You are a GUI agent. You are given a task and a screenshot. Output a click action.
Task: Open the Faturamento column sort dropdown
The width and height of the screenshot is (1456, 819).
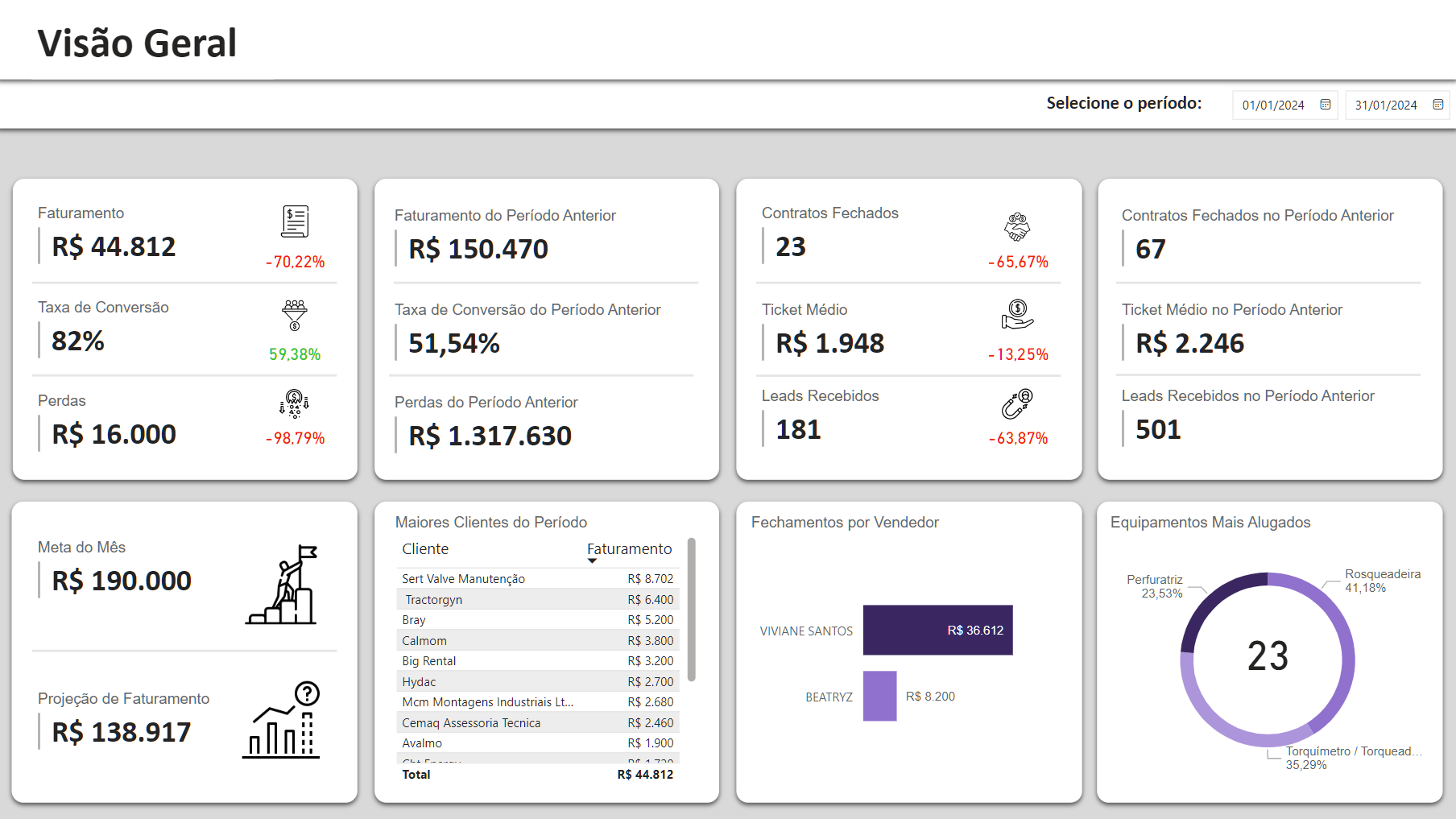(594, 559)
